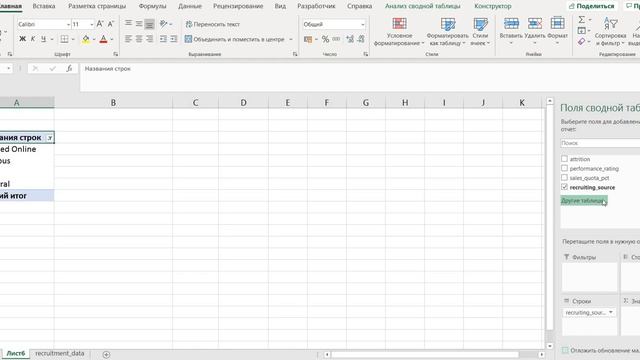This screenshot has width=640, height=360.
Task: Switch to recruitment_data sheet
Action: tap(60, 353)
